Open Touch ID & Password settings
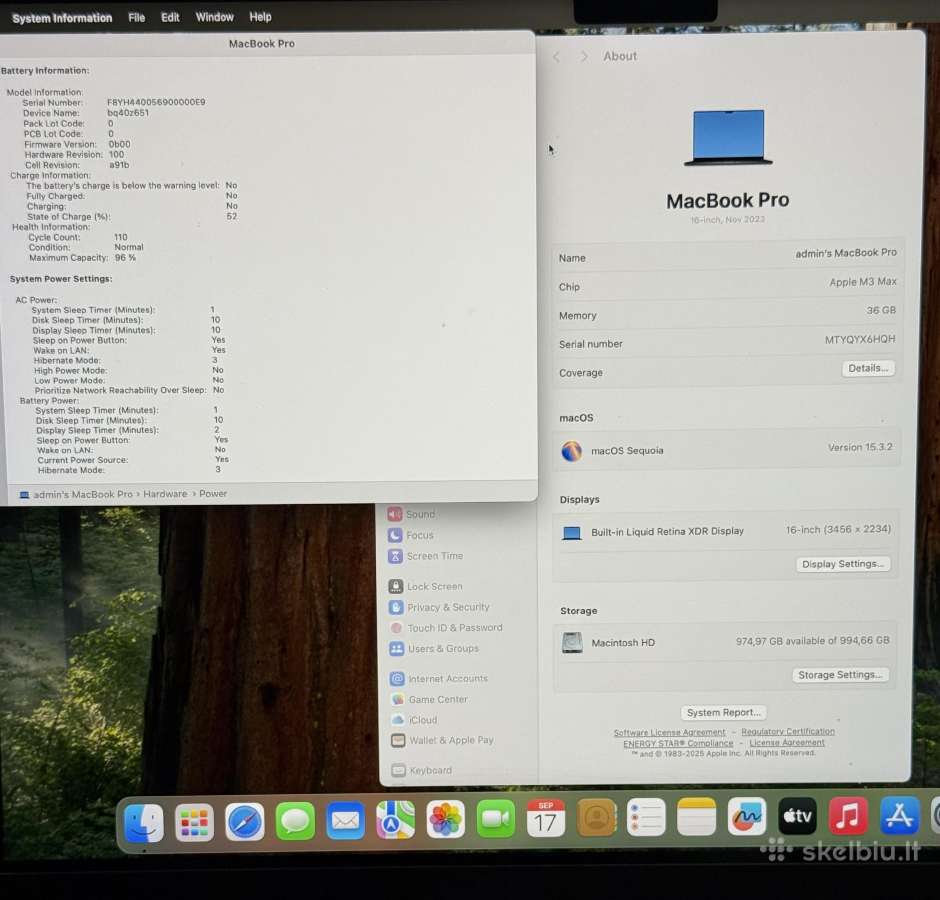The height and width of the screenshot is (900, 940). [447, 628]
